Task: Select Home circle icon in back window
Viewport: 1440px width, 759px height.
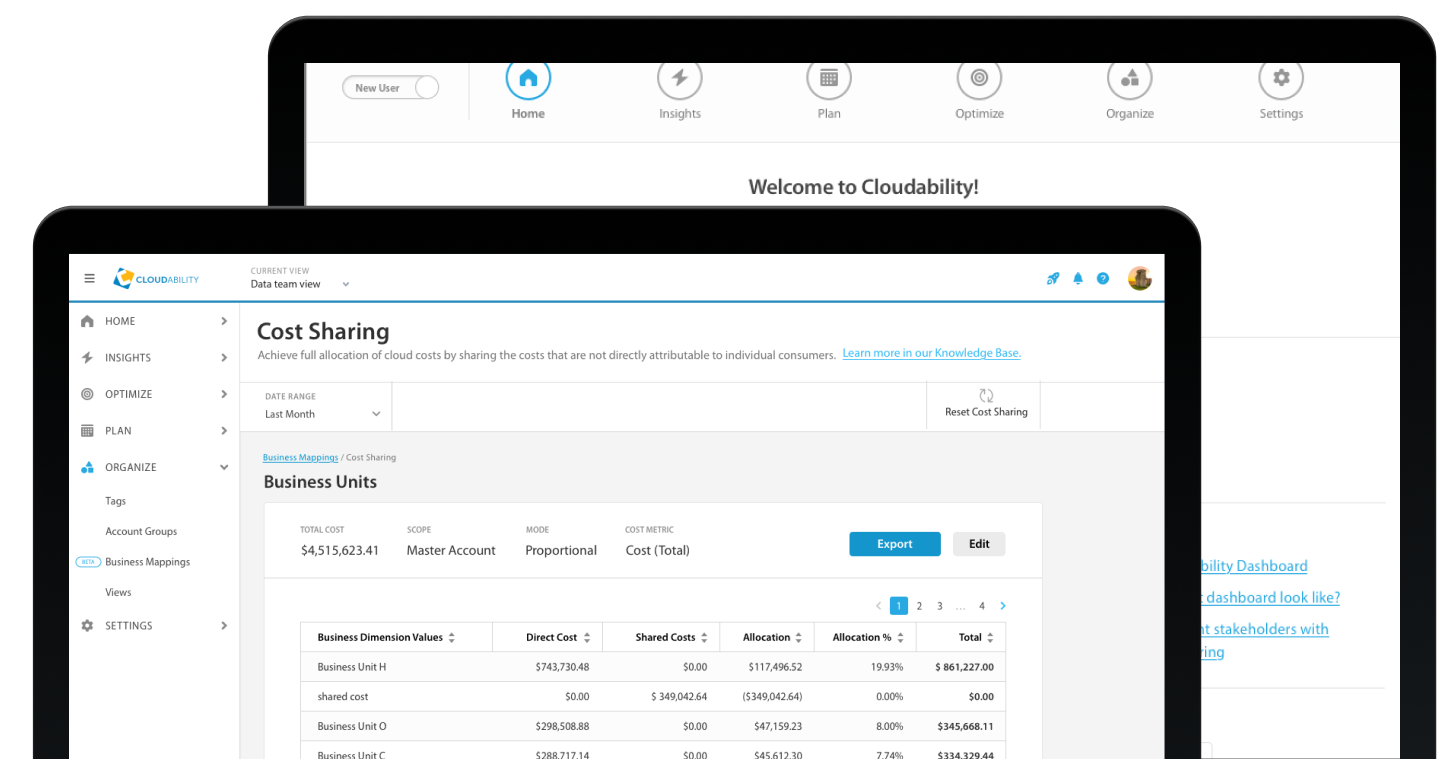Action: [528, 78]
